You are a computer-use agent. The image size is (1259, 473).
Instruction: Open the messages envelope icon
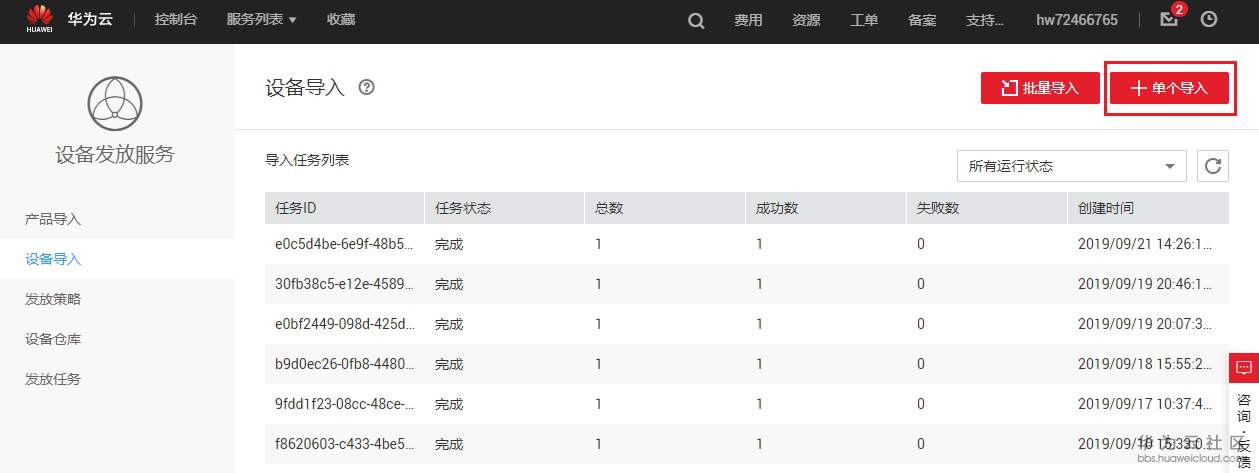[1168, 20]
